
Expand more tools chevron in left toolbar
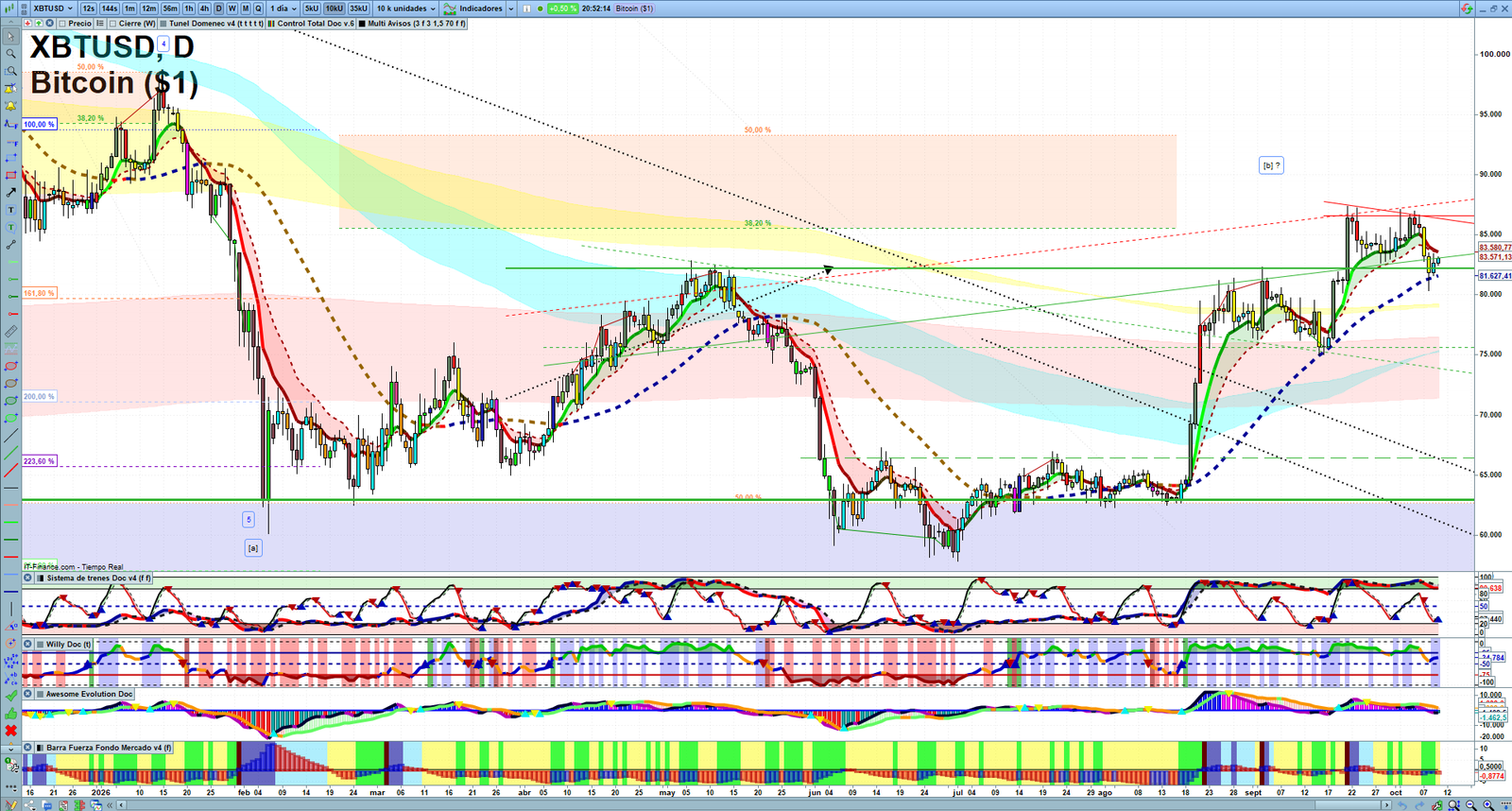tap(10, 749)
